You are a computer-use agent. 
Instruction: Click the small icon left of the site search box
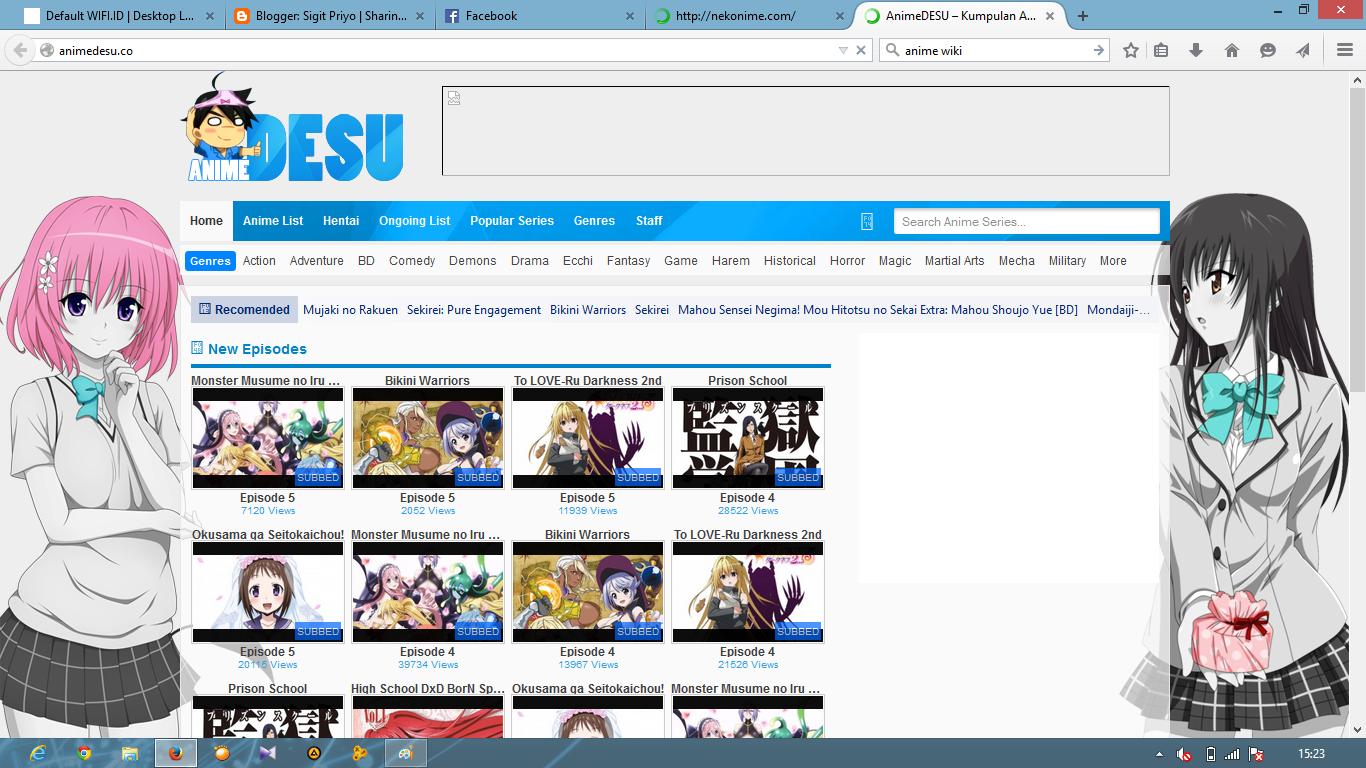pyautogui.click(x=867, y=221)
